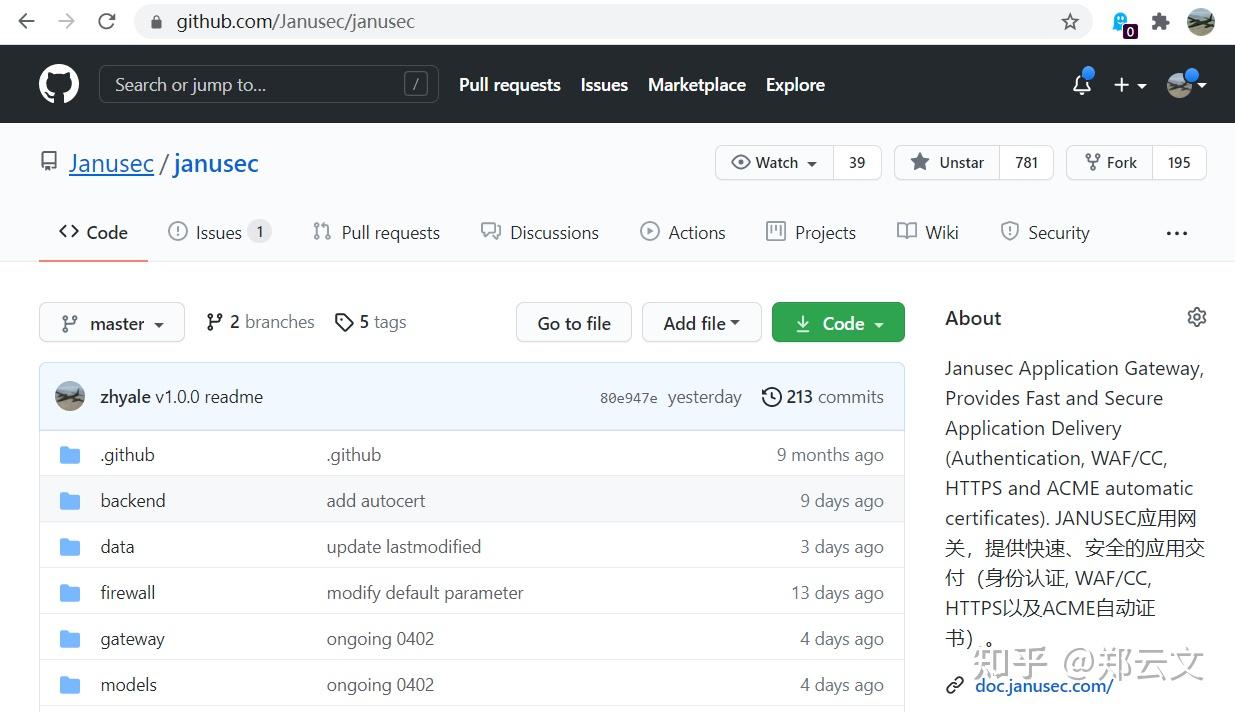Expand the Add file dropdown
The image size is (1235, 712).
click(x=701, y=323)
